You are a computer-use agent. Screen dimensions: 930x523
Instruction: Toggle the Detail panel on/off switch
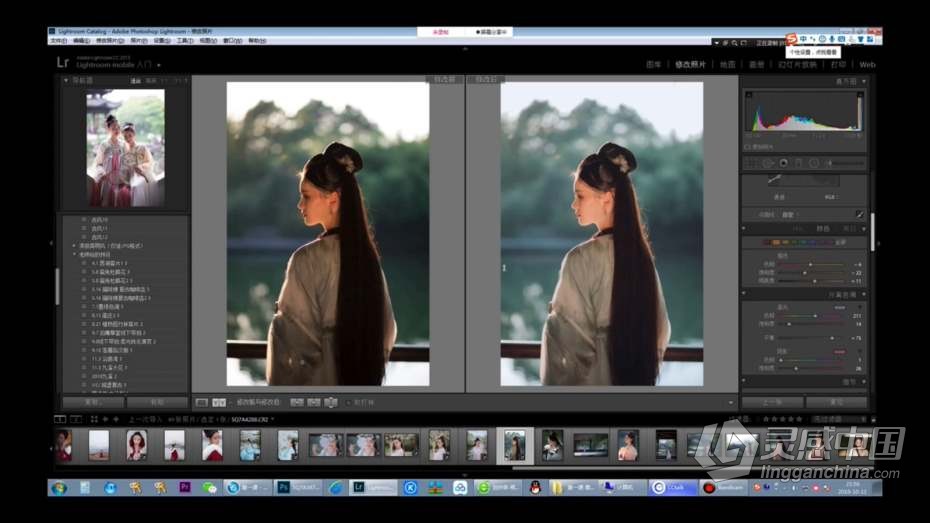(x=744, y=381)
